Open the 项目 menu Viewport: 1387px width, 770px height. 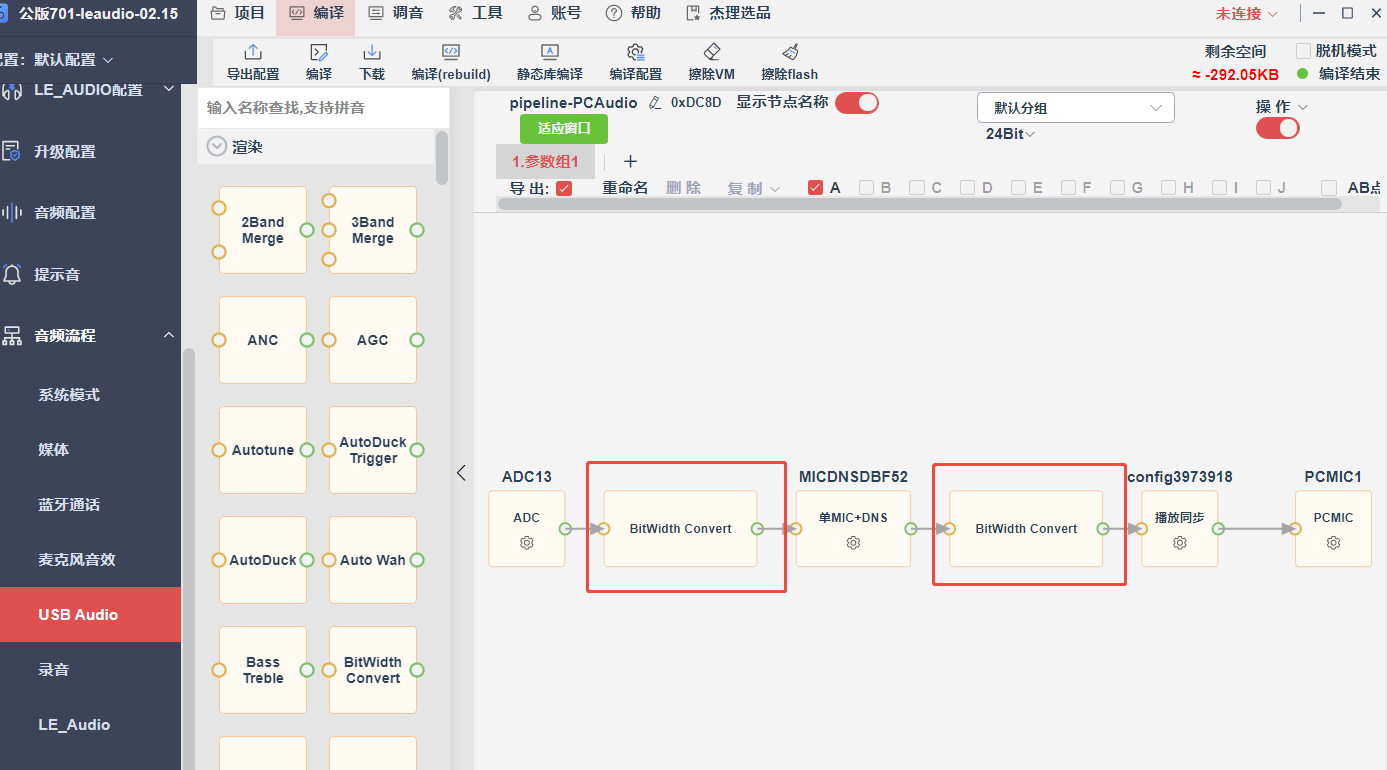point(238,14)
